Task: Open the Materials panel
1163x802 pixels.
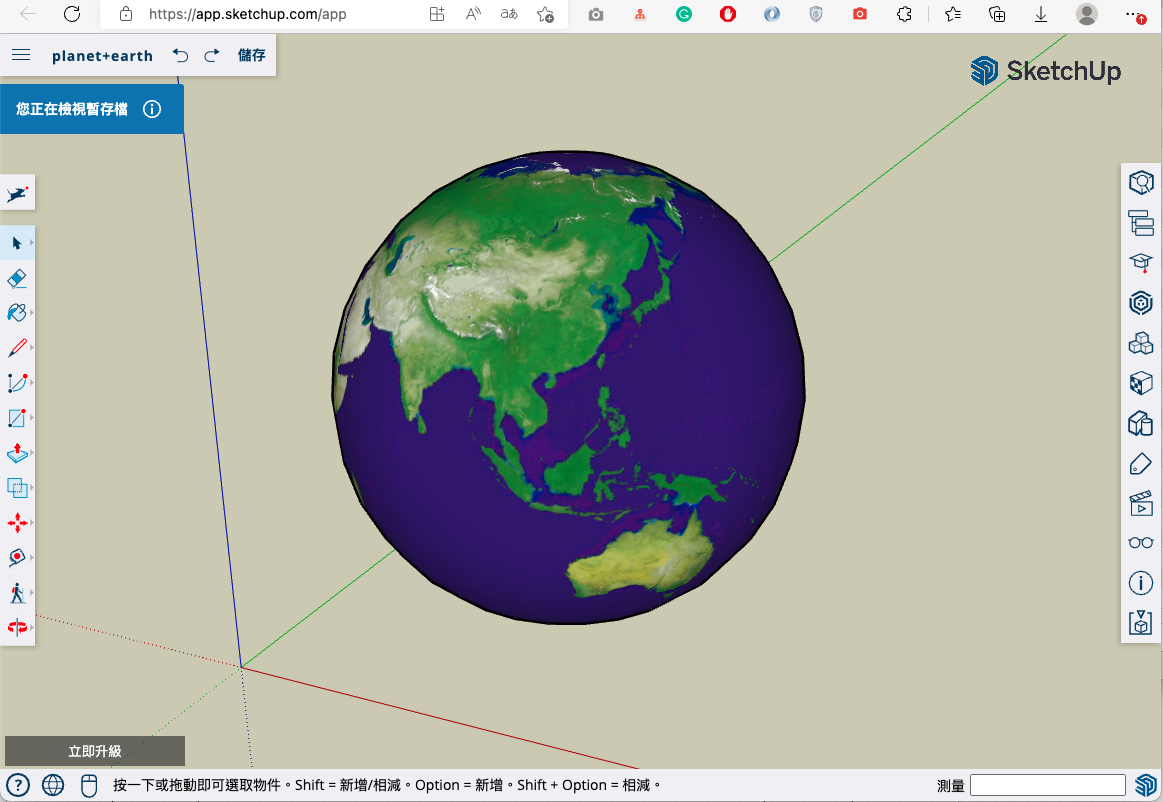Action: (1141, 383)
